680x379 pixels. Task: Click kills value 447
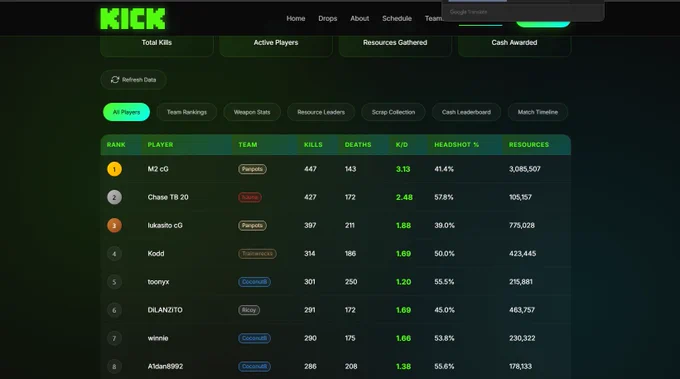pos(310,169)
